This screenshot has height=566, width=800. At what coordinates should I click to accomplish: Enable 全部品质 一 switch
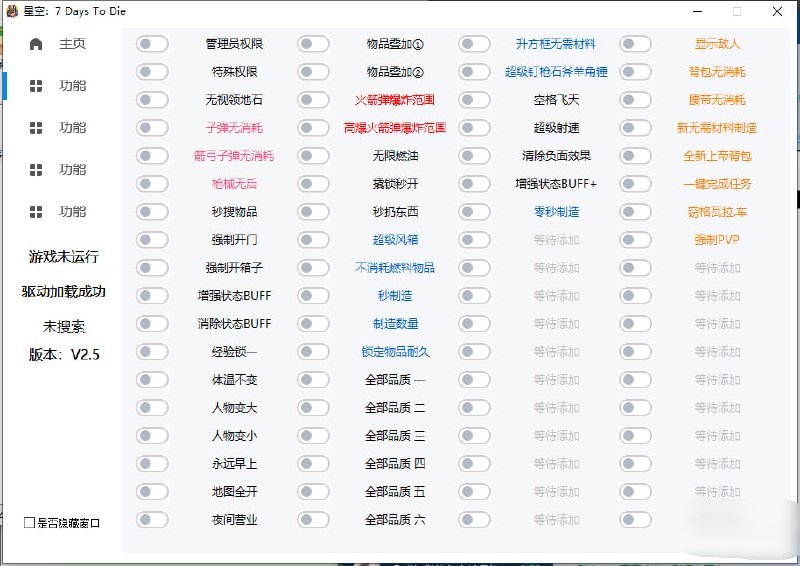tap(313, 380)
